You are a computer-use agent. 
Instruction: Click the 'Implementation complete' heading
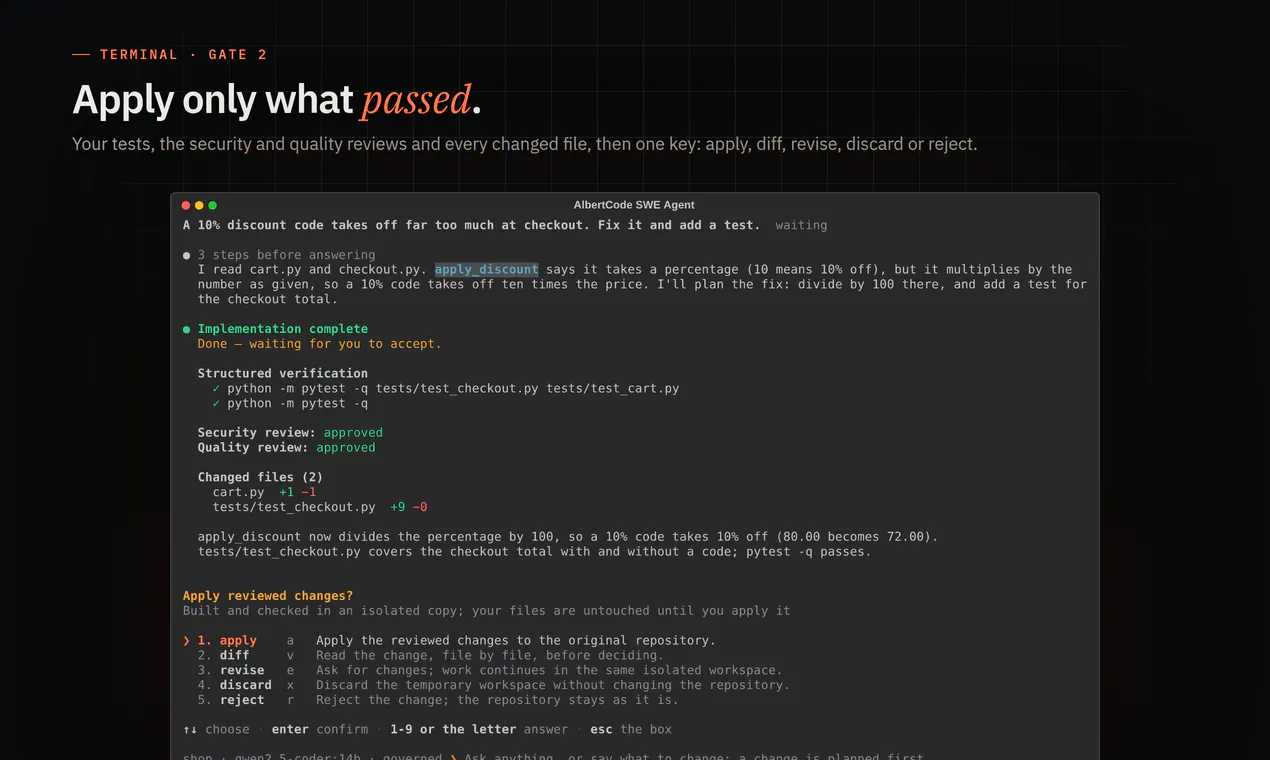pos(283,329)
